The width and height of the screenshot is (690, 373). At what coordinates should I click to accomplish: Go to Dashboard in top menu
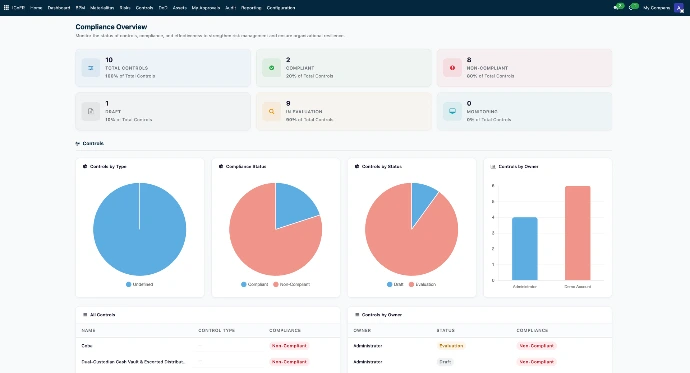pos(59,8)
